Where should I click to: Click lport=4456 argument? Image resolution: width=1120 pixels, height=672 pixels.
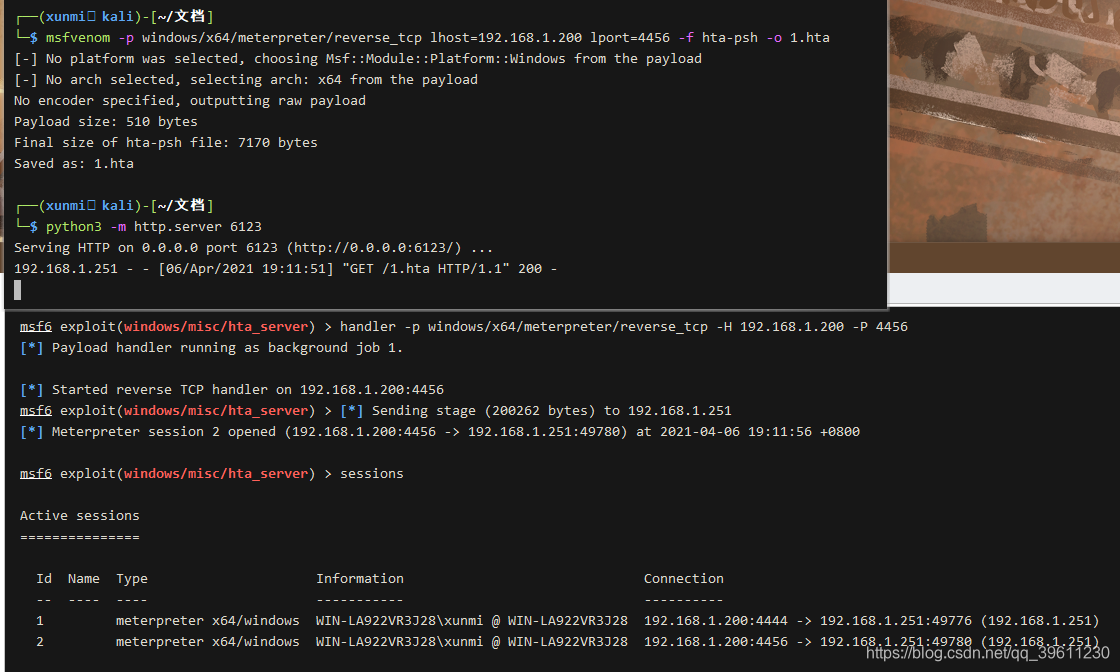[630, 38]
